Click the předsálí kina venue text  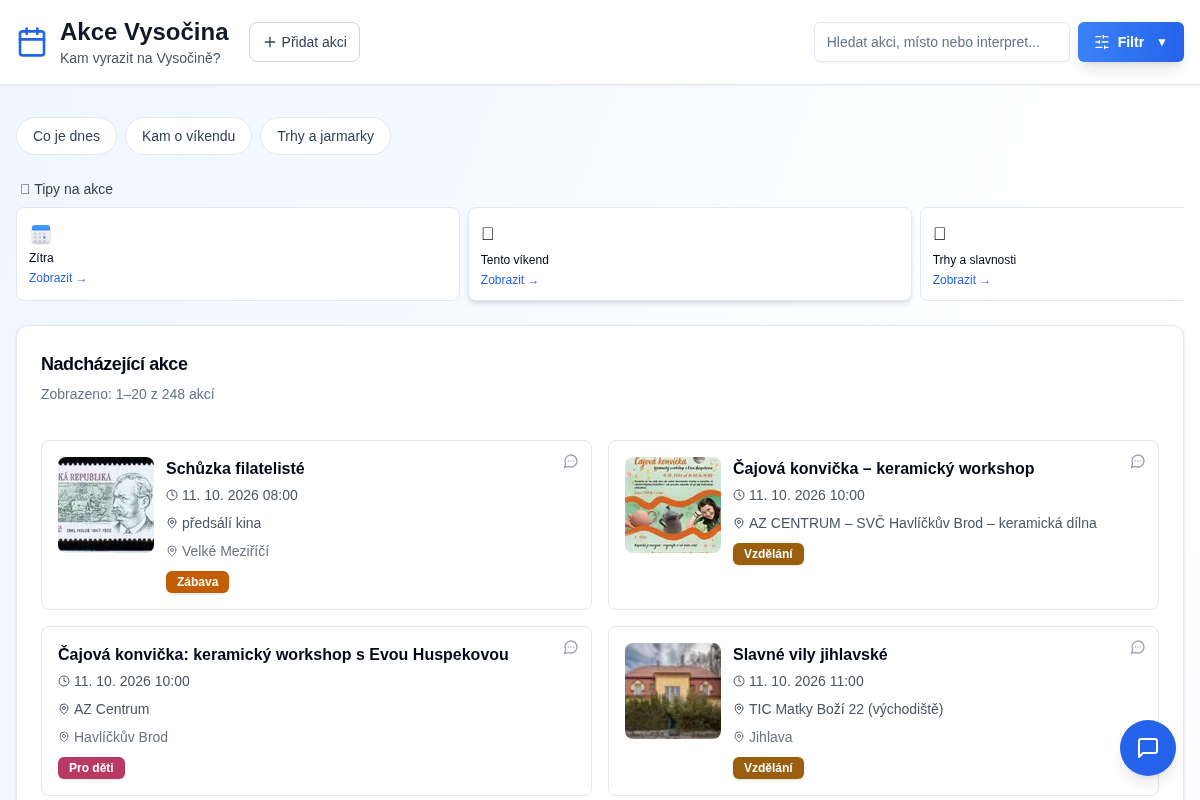(x=221, y=523)
